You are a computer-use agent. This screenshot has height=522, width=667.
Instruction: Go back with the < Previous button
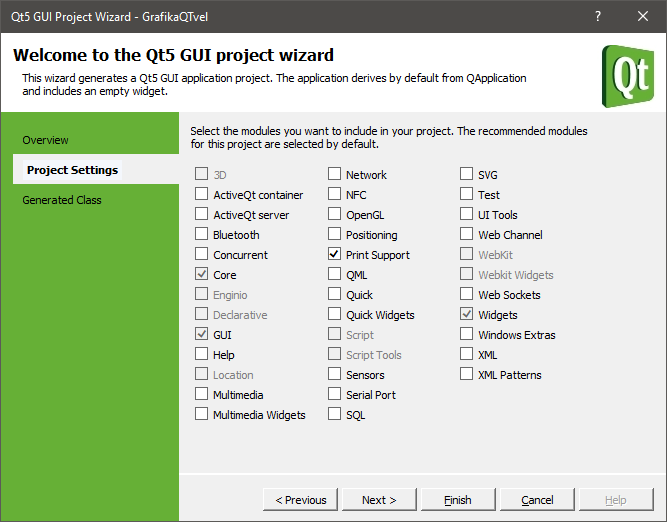[300, 499]
